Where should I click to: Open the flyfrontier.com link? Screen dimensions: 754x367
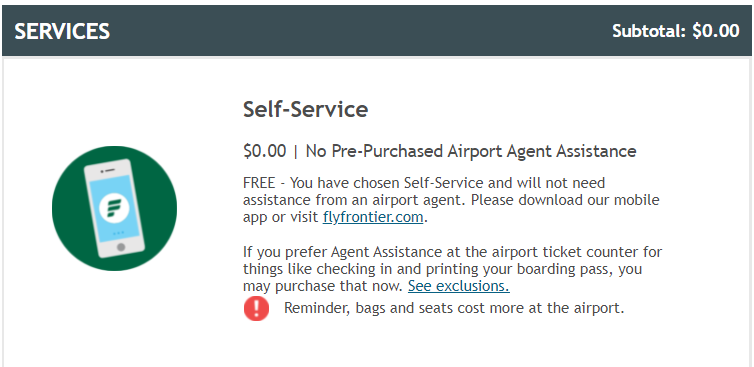coord(373,217)
